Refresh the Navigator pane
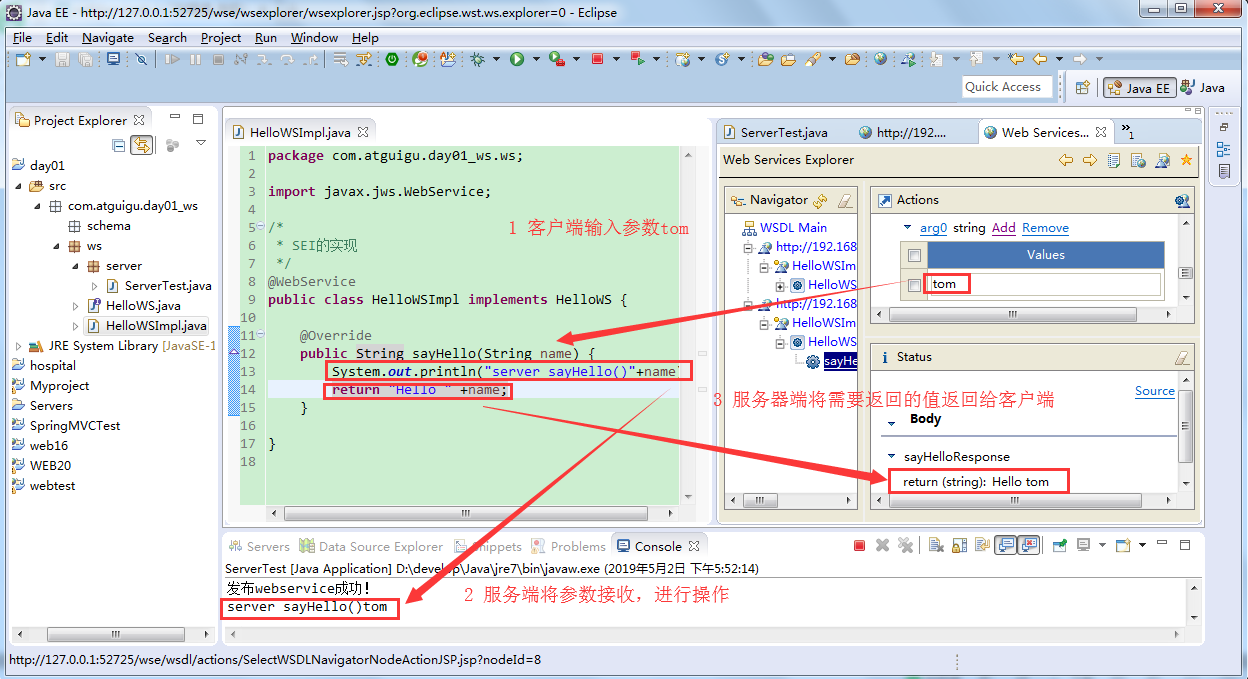This screenshot has height=679, width=1248. click(x=821, y=201)
